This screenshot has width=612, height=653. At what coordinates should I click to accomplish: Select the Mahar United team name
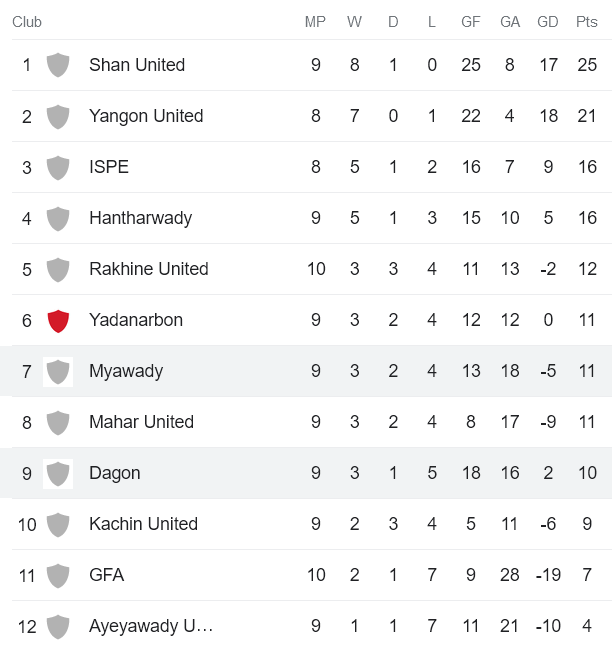(141, 422)
